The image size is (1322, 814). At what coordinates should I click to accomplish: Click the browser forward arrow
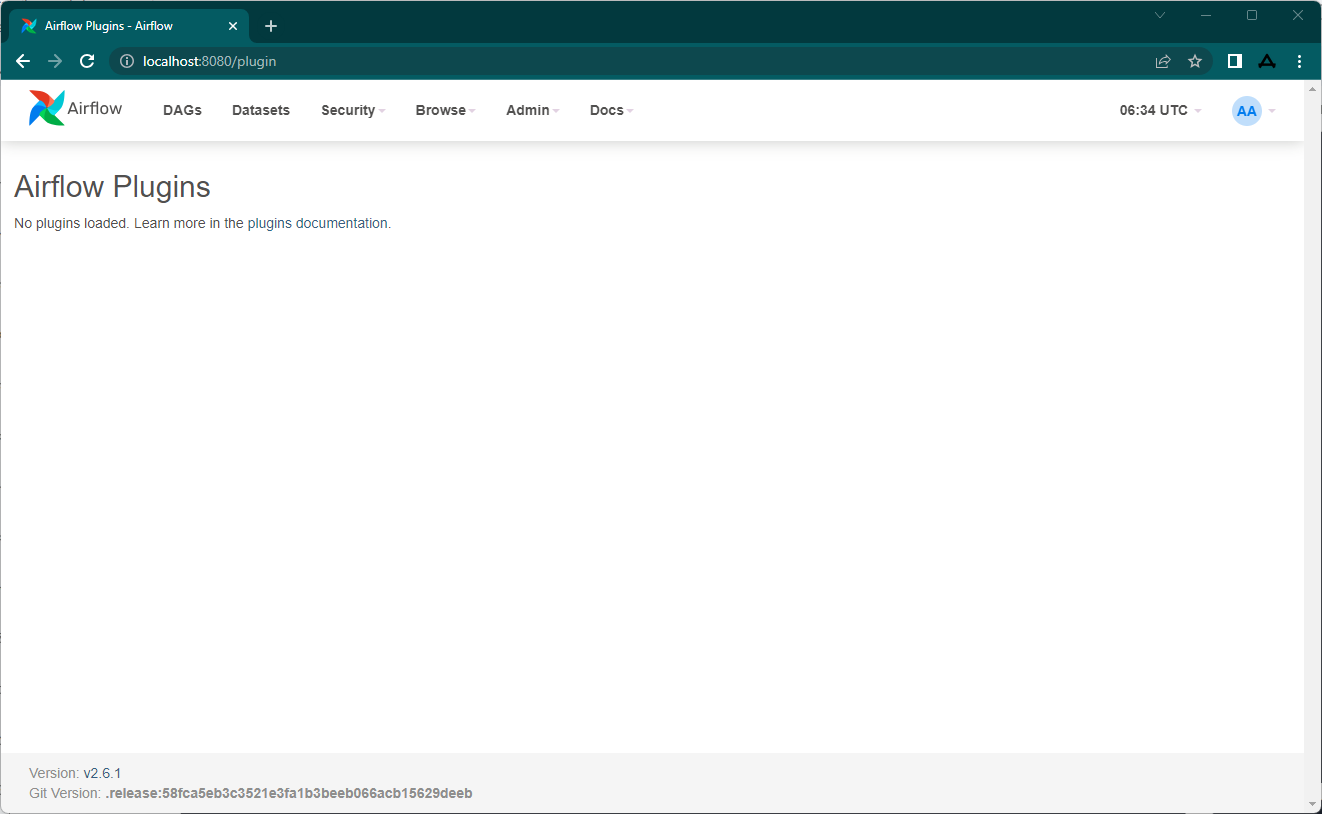coord(55,61)
